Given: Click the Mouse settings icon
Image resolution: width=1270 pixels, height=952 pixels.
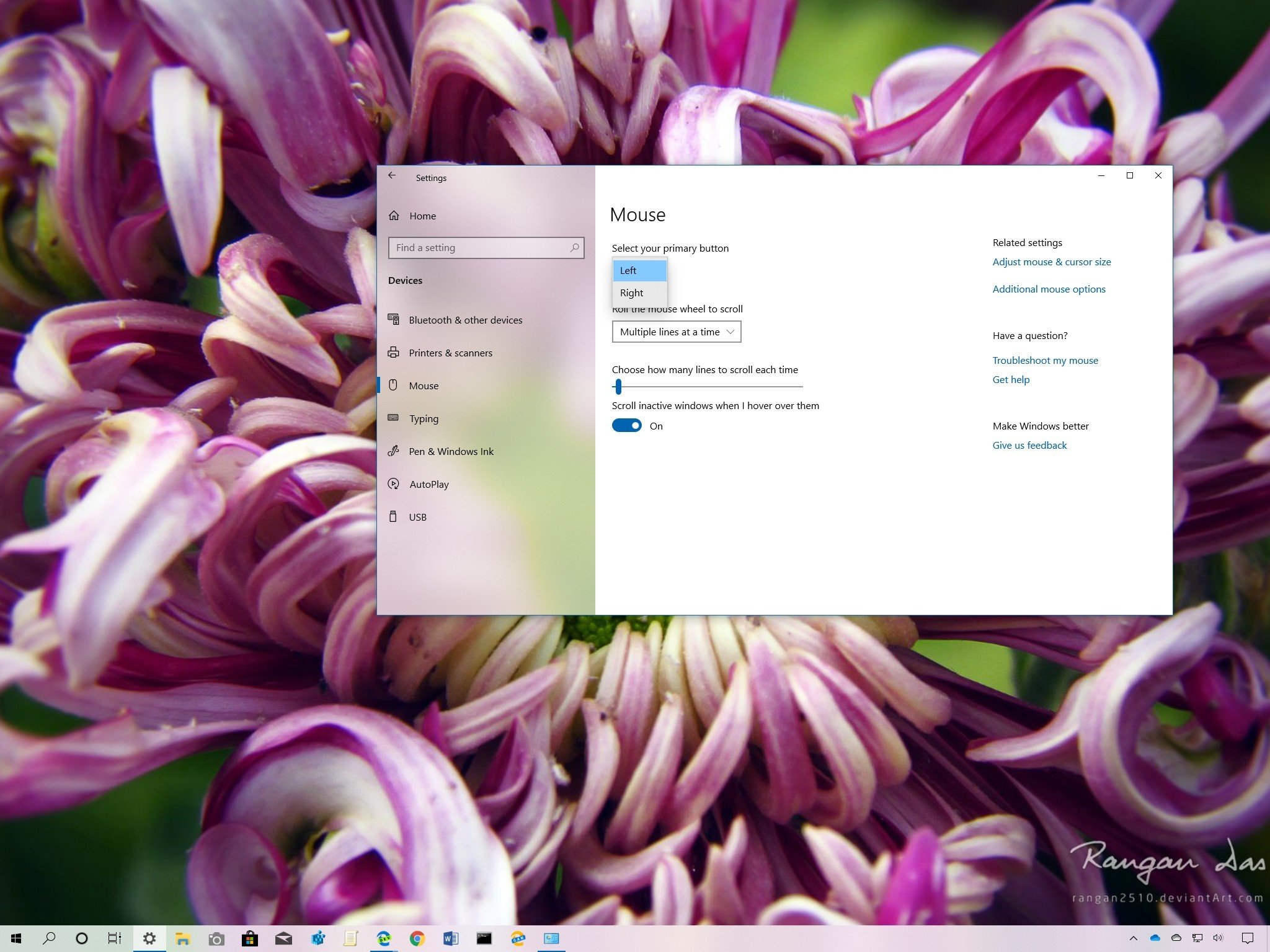Looking at the screenshot, I should point(395,385).
